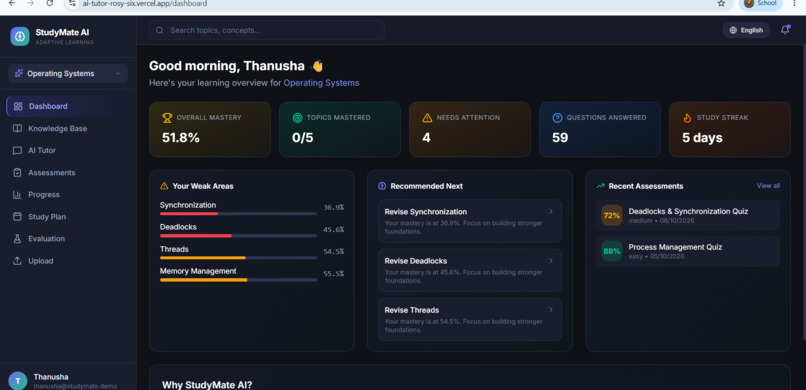Image resolution: width=806 pixels, height=390 pixels.
Task: Click the Assessments clipboard icon
Action: coord(17,173)
